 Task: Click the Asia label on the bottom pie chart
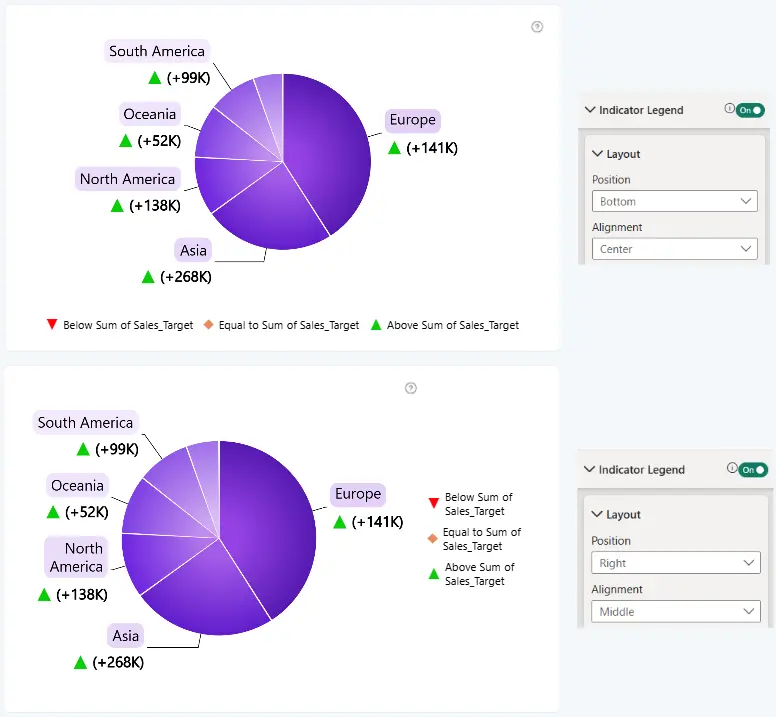(126, 635)
